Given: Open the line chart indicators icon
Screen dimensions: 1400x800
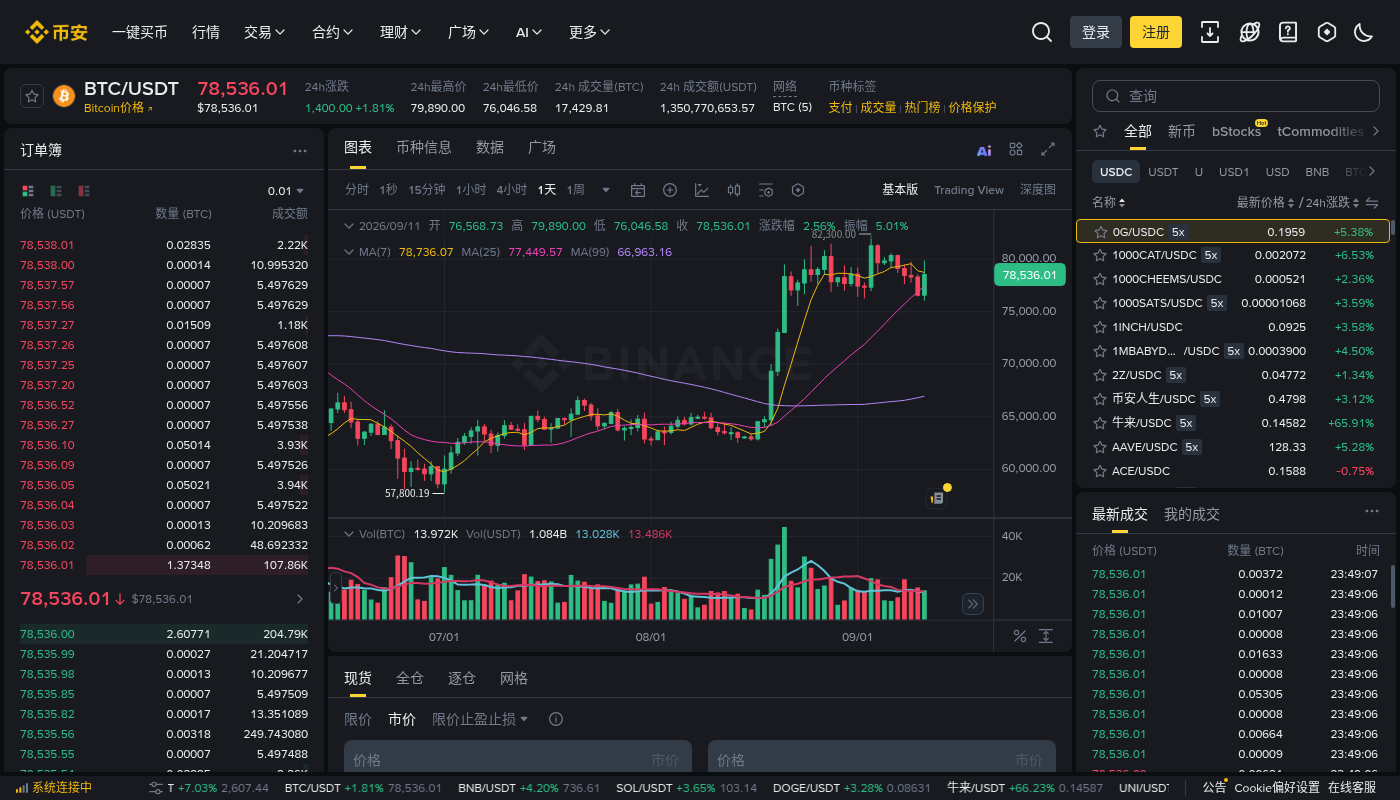Looking at the screenshot, I should 702,190.
